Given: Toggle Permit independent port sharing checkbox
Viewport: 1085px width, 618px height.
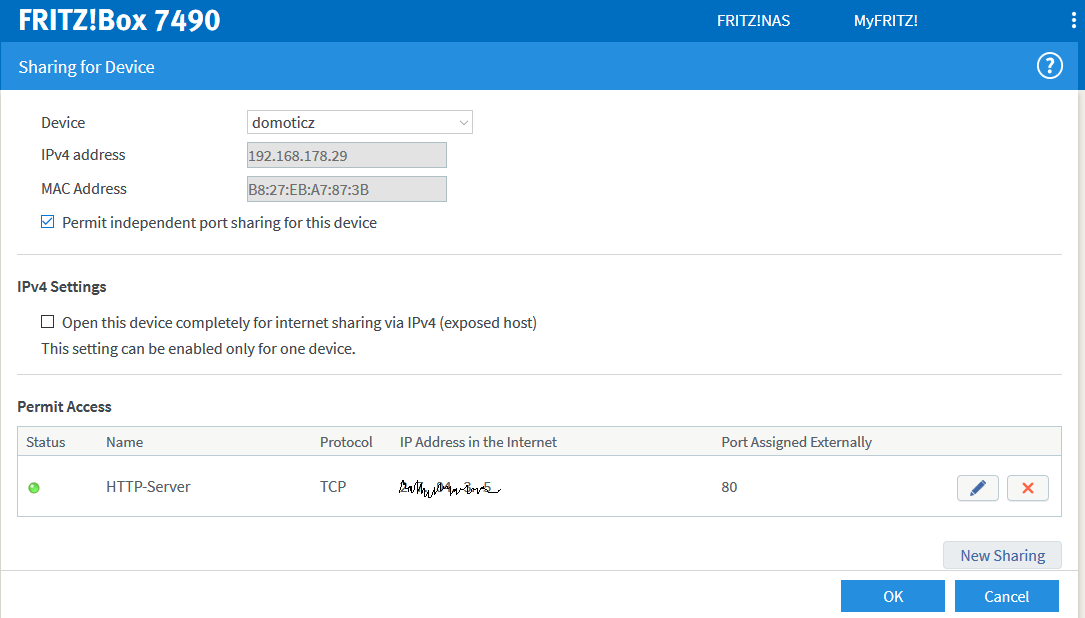Looking at the screenshot, I should coord(48,222).
